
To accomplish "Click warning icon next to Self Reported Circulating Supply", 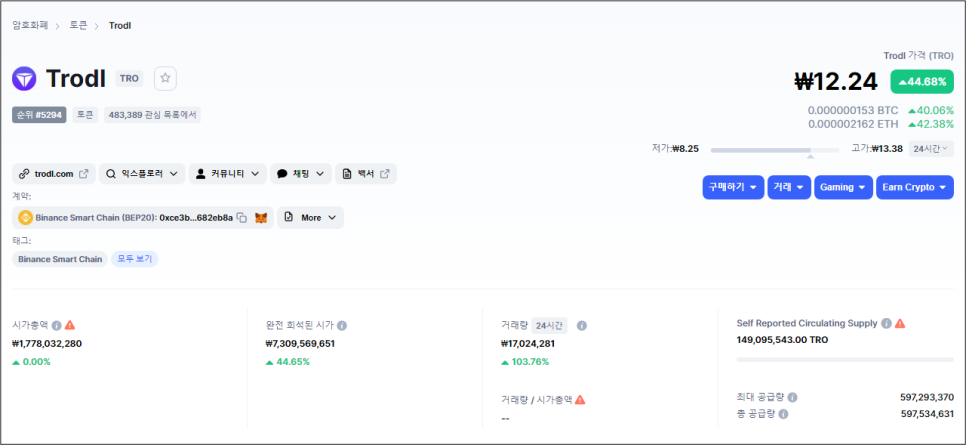I will click(900, 323).
